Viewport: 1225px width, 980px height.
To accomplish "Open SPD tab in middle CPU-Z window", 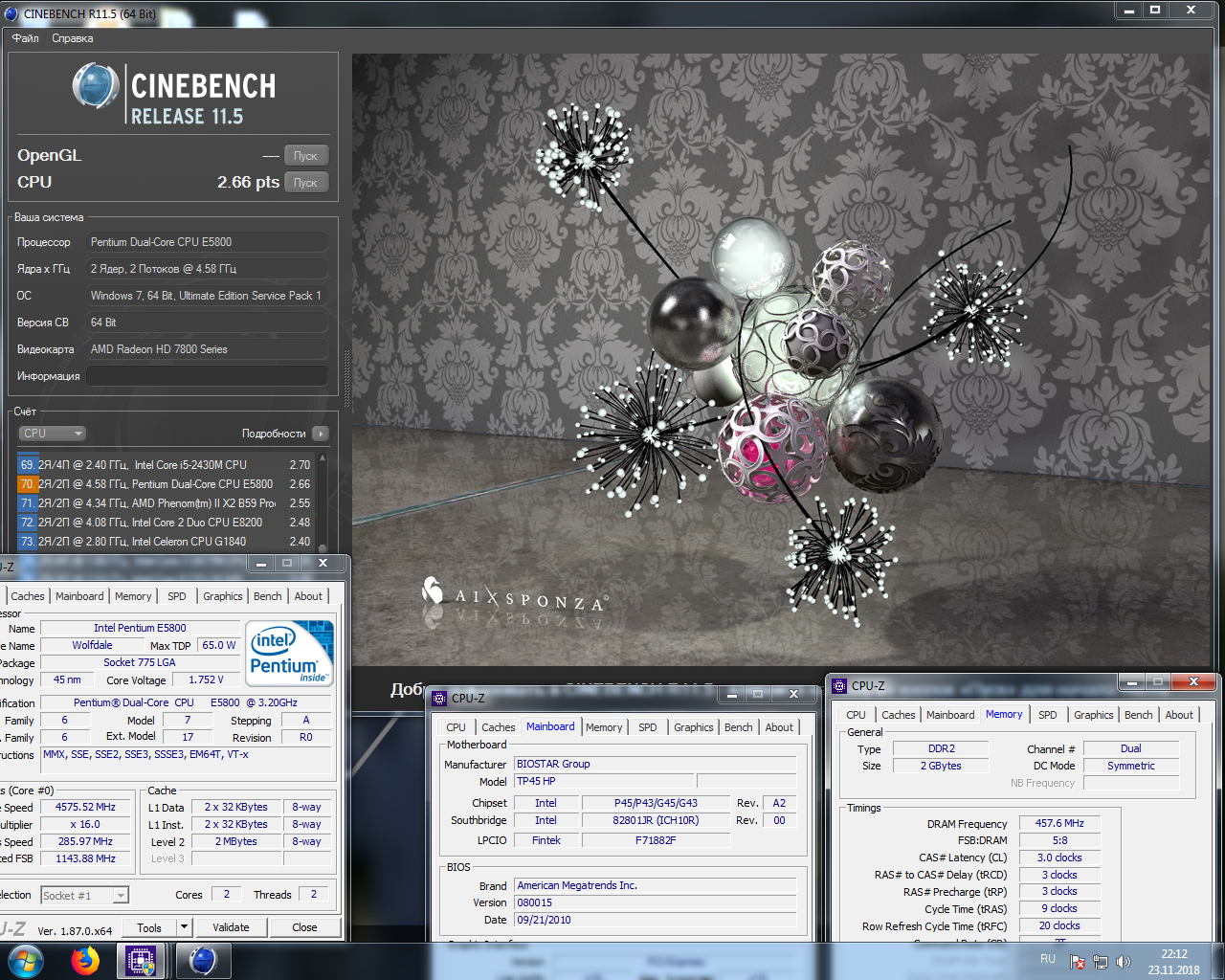I will click(x=648, y=727).
